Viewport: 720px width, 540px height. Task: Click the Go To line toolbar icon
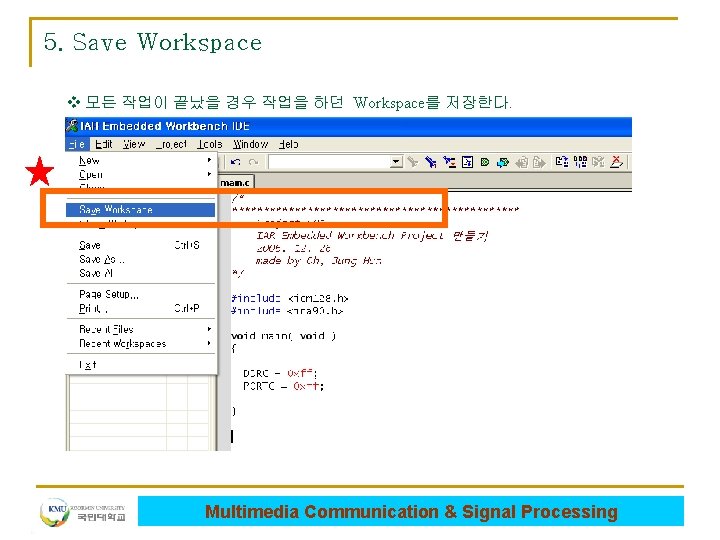pos(467,162)
